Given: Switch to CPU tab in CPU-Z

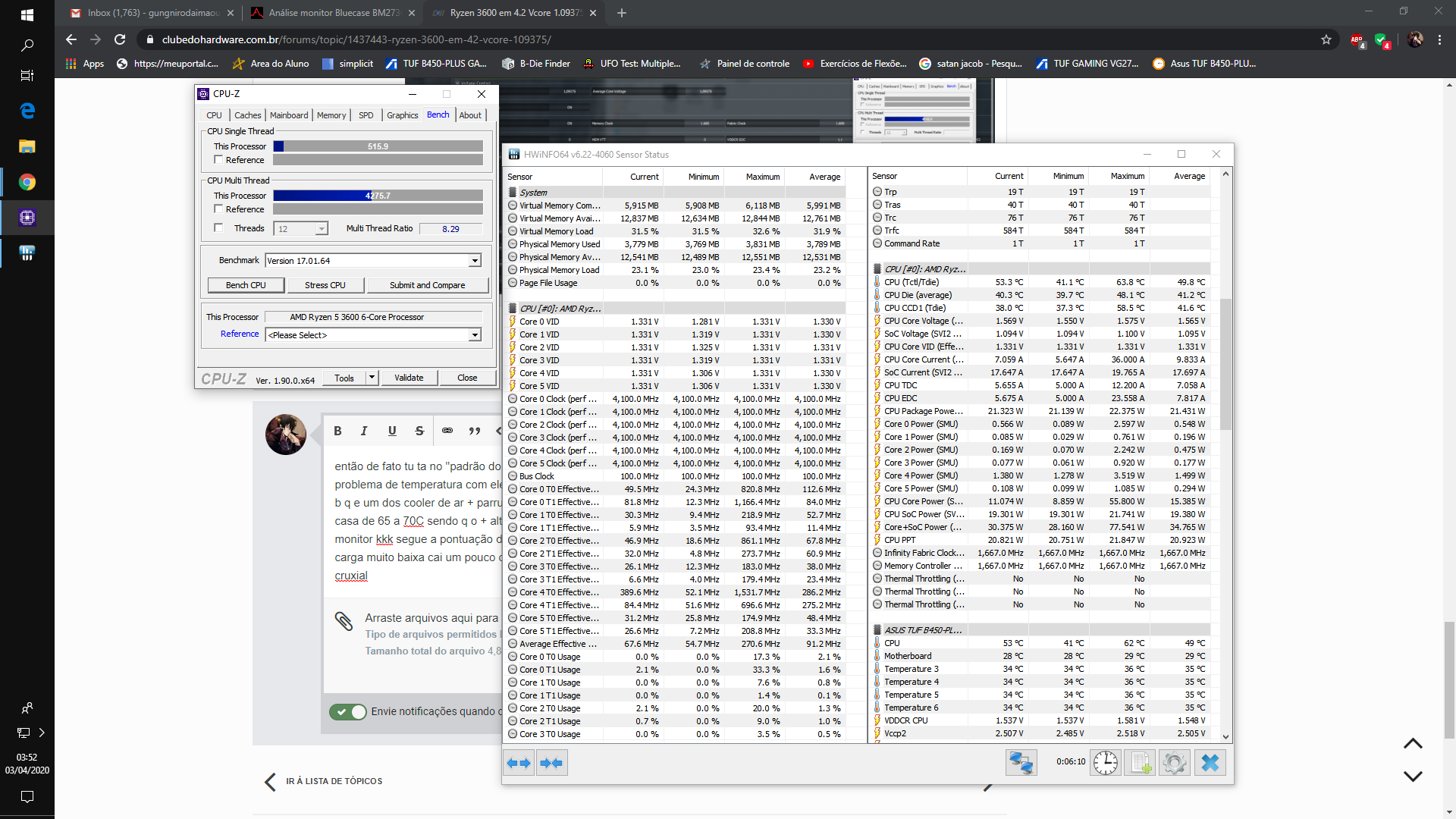Looking at the screenshot, I should [x=214, y=115].
